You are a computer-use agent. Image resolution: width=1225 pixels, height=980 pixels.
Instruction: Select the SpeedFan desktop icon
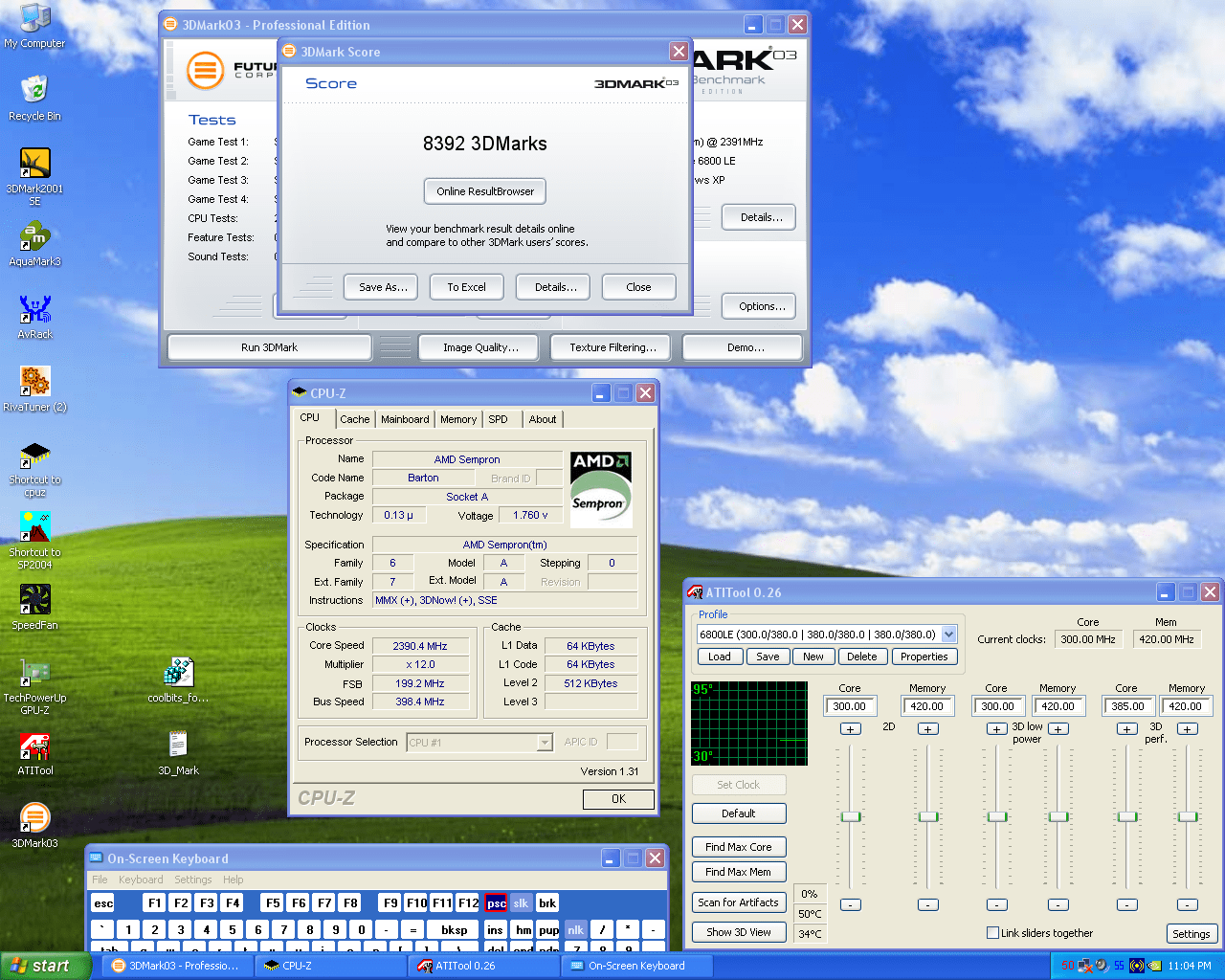pyautogui.click(x=34, y=608)
